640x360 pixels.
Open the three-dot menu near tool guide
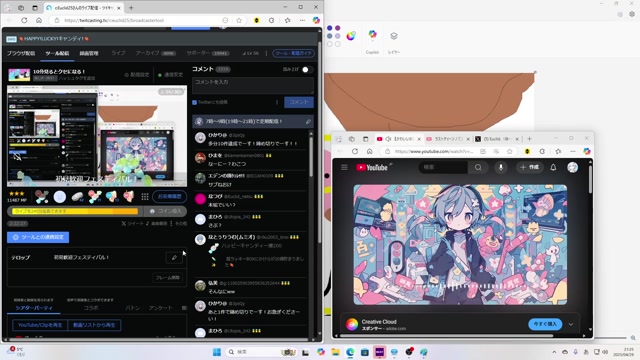267,53
